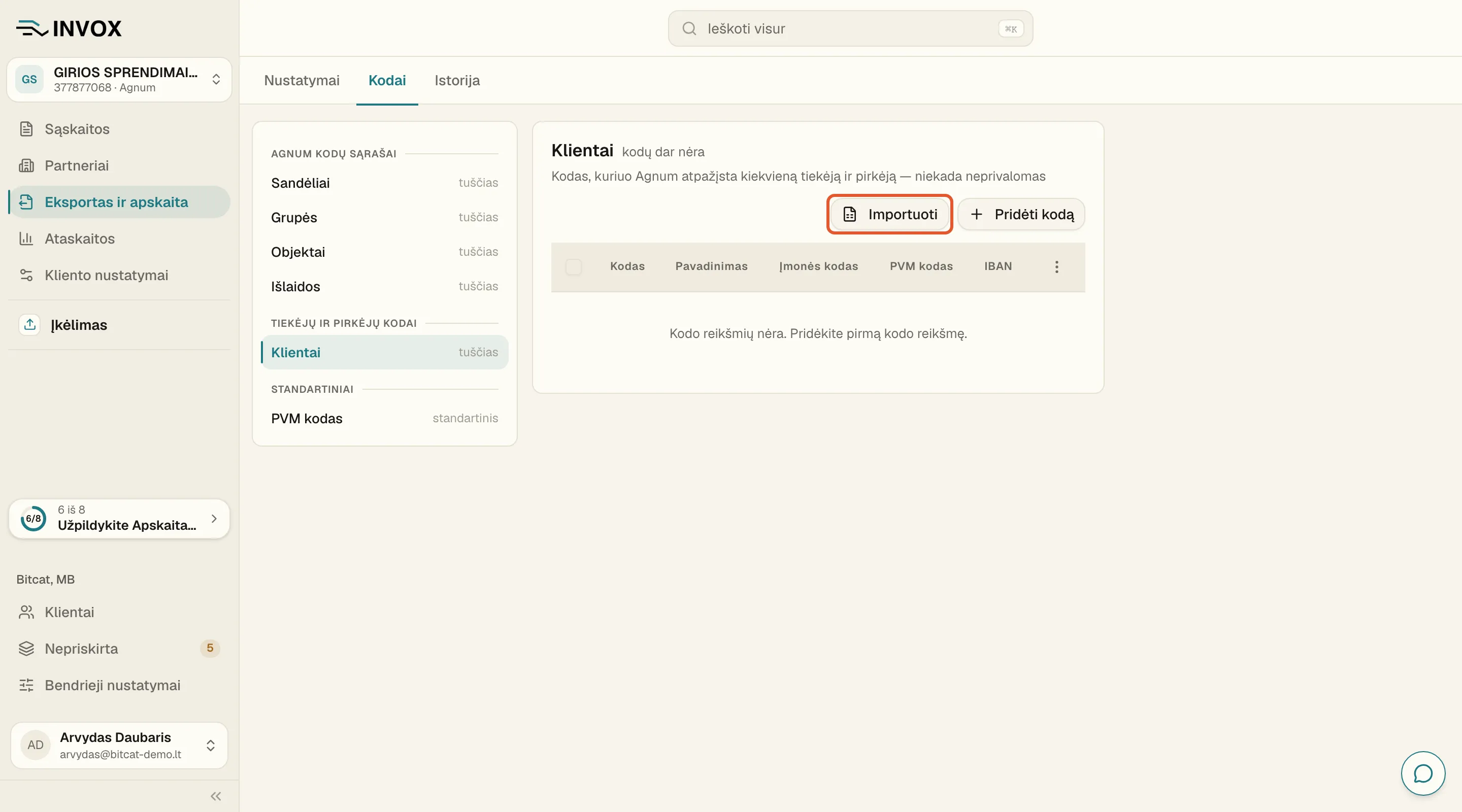Click the Klientai people icon

tap(26, 612)
